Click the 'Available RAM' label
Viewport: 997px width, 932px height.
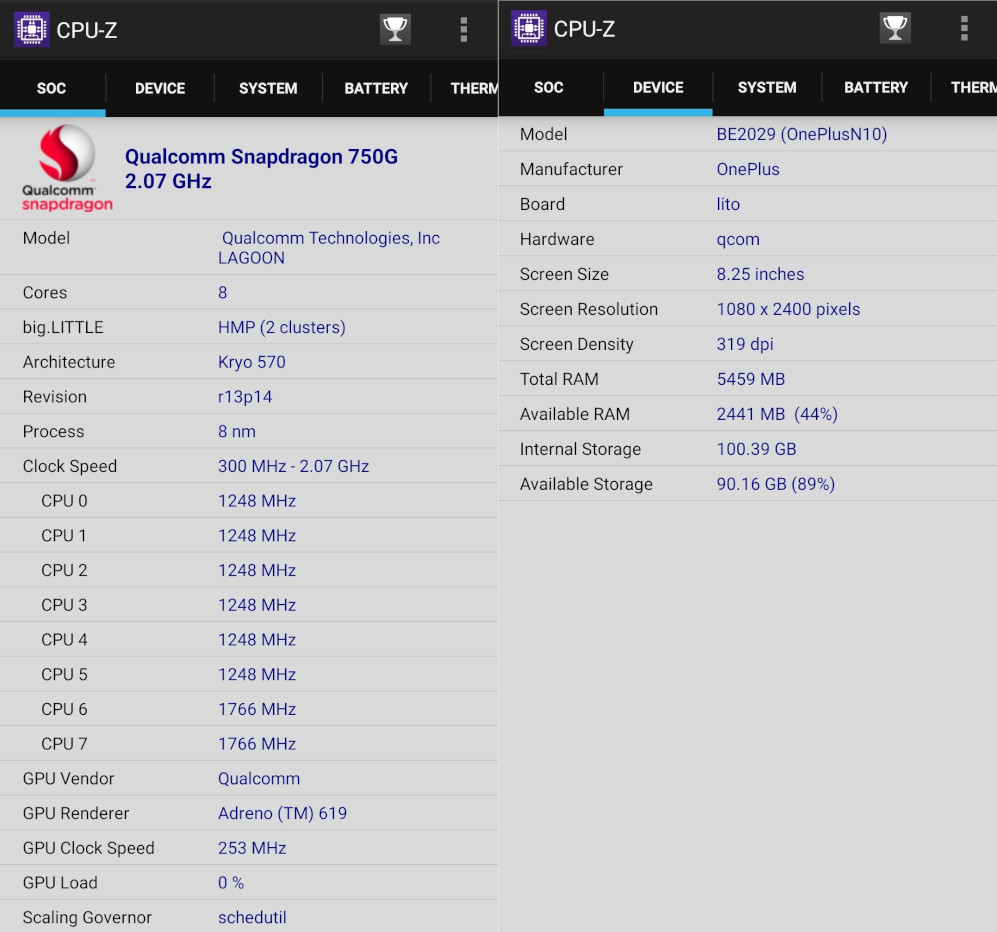click(575, 415)
